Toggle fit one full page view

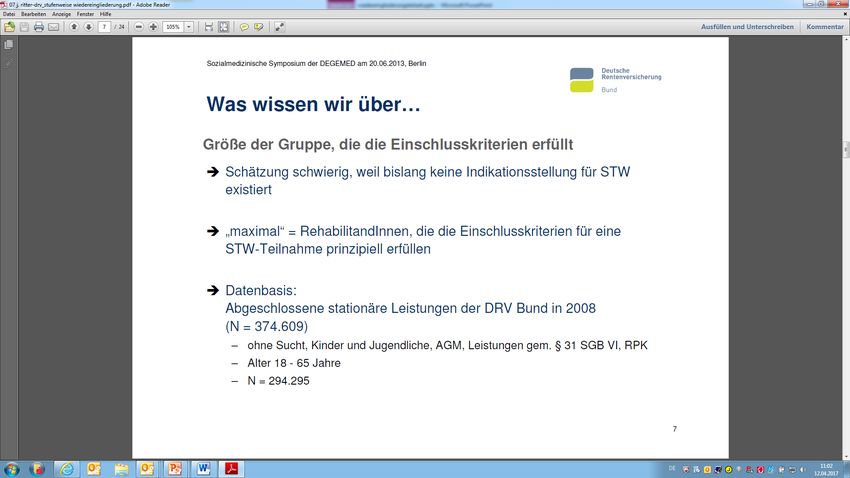click(223, 27)
